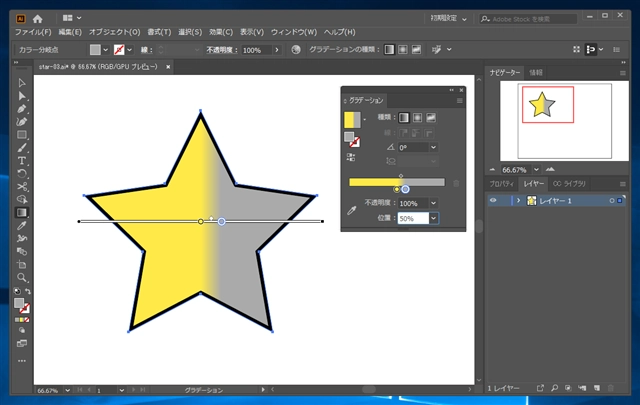Viewport: 640px width, 405px height.
Task: Switch to CC ライブラリ tab
Action: click(569, 184)
